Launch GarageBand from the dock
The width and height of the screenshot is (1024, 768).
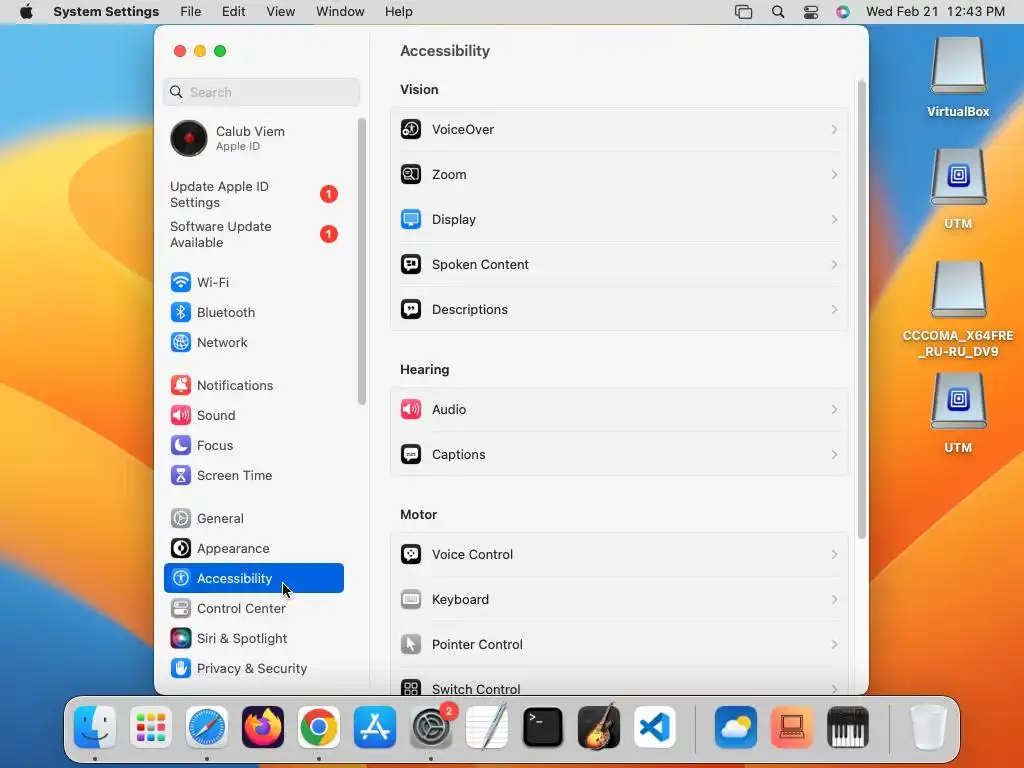(599, 727)
